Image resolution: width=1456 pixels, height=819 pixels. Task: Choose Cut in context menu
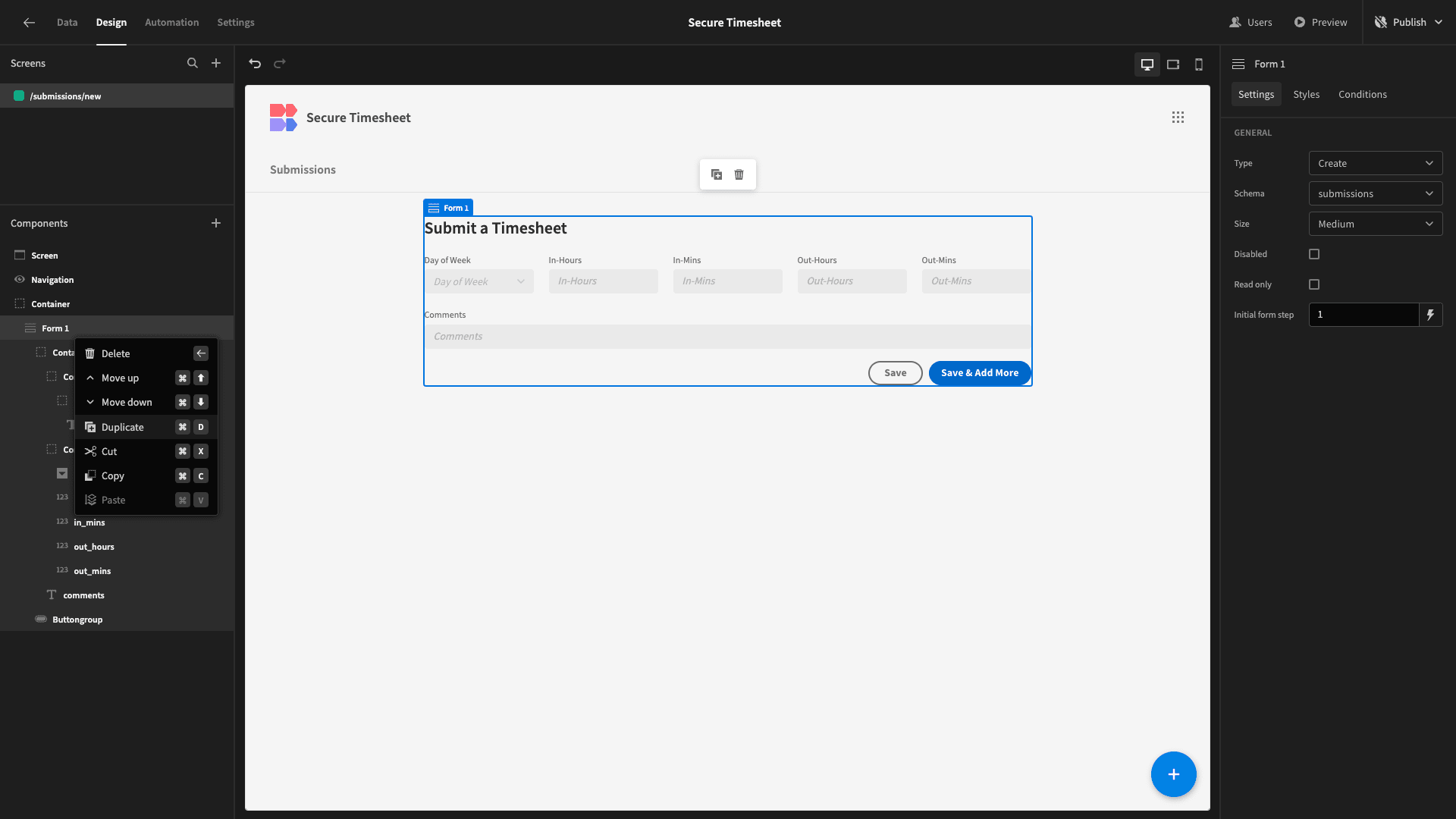click(x=146, y=451)
